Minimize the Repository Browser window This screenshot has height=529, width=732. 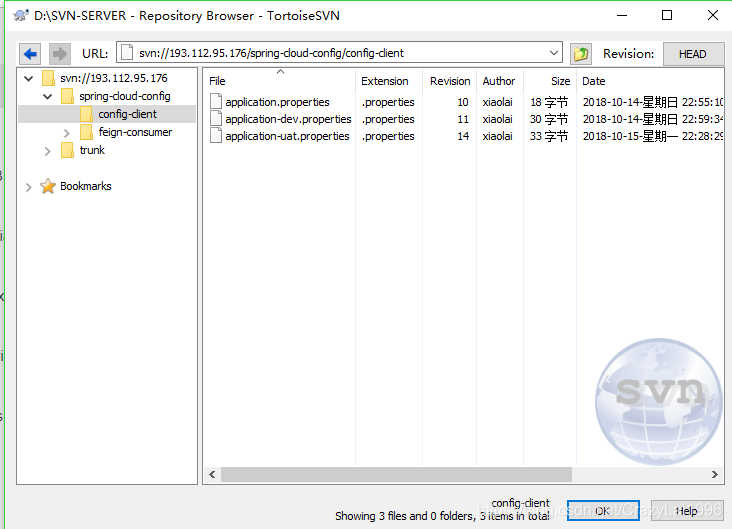tap(622, 15)
